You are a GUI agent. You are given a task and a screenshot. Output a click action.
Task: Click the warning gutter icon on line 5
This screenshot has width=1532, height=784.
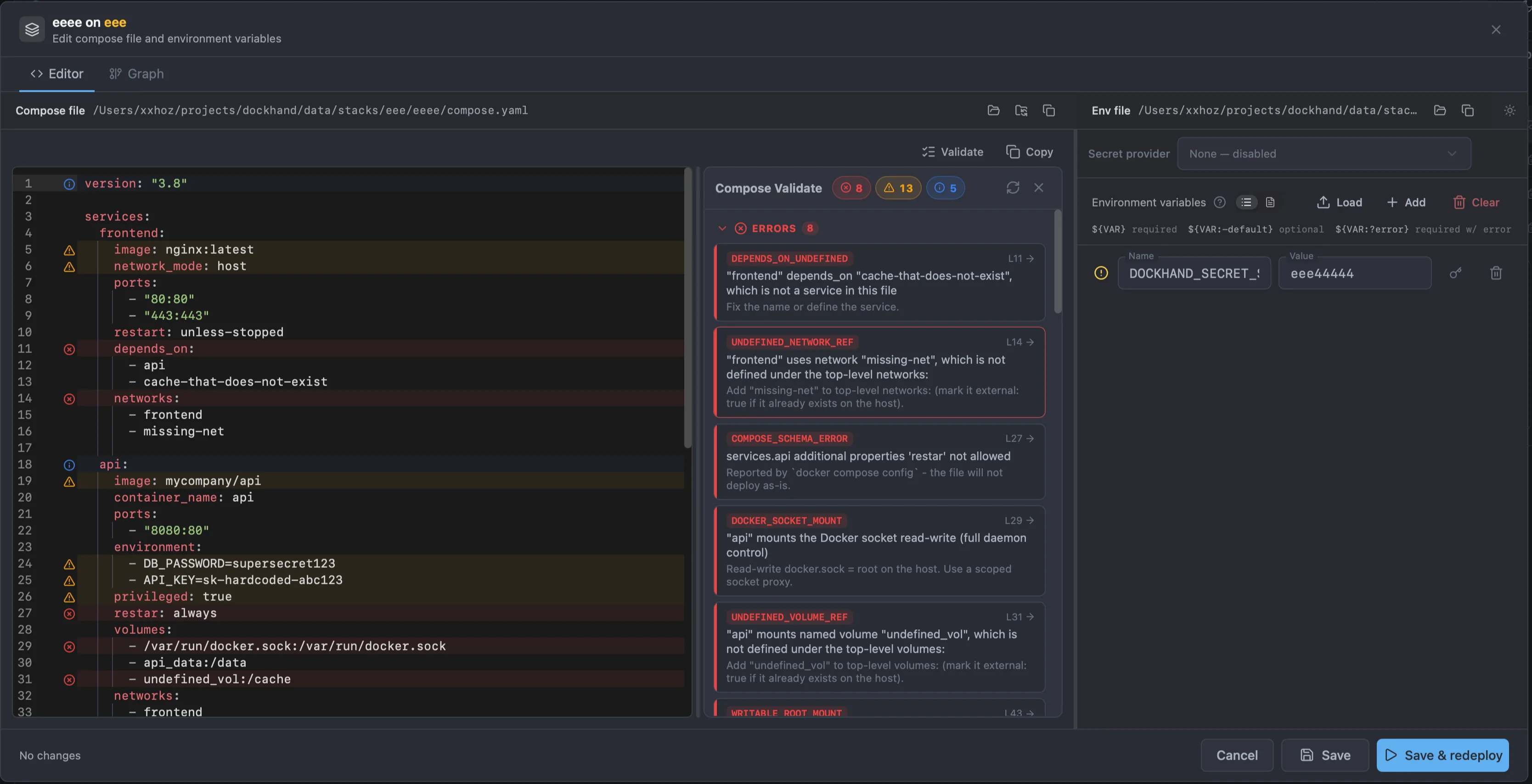coord(70,250)
